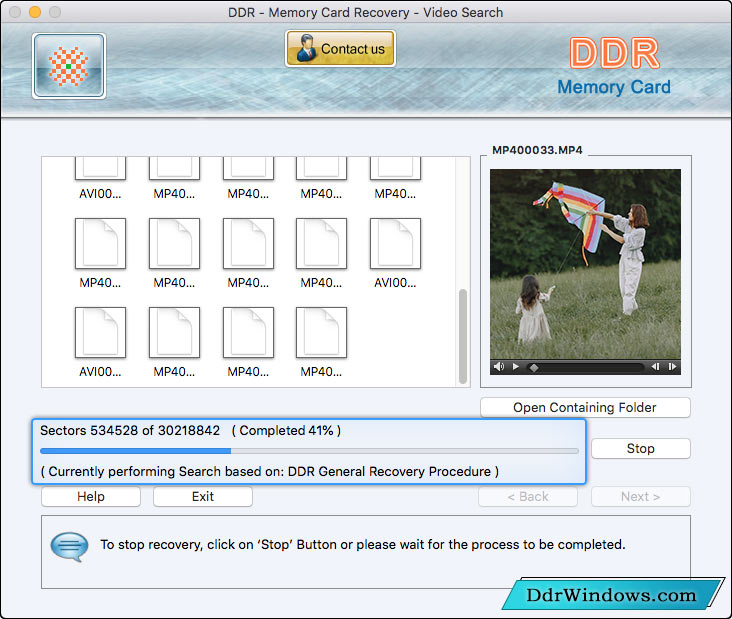Select the AVI00... file in the middle row
Viewport: 732px width, 619px height.
395,253
